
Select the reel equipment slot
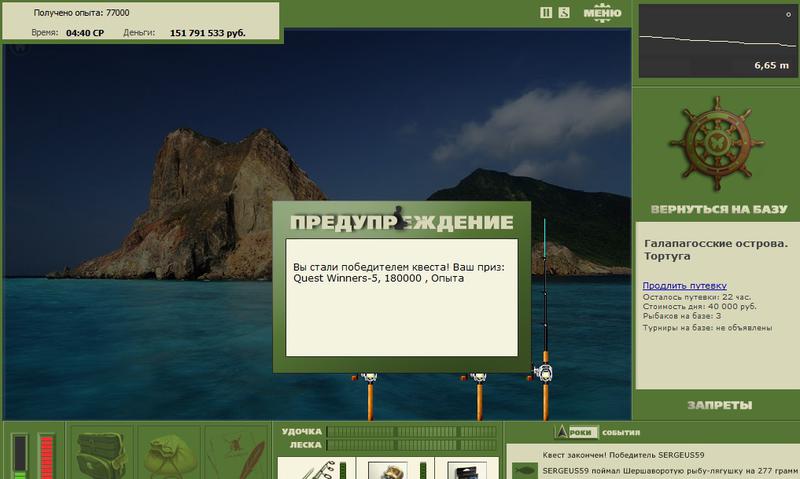pos(395,468)
